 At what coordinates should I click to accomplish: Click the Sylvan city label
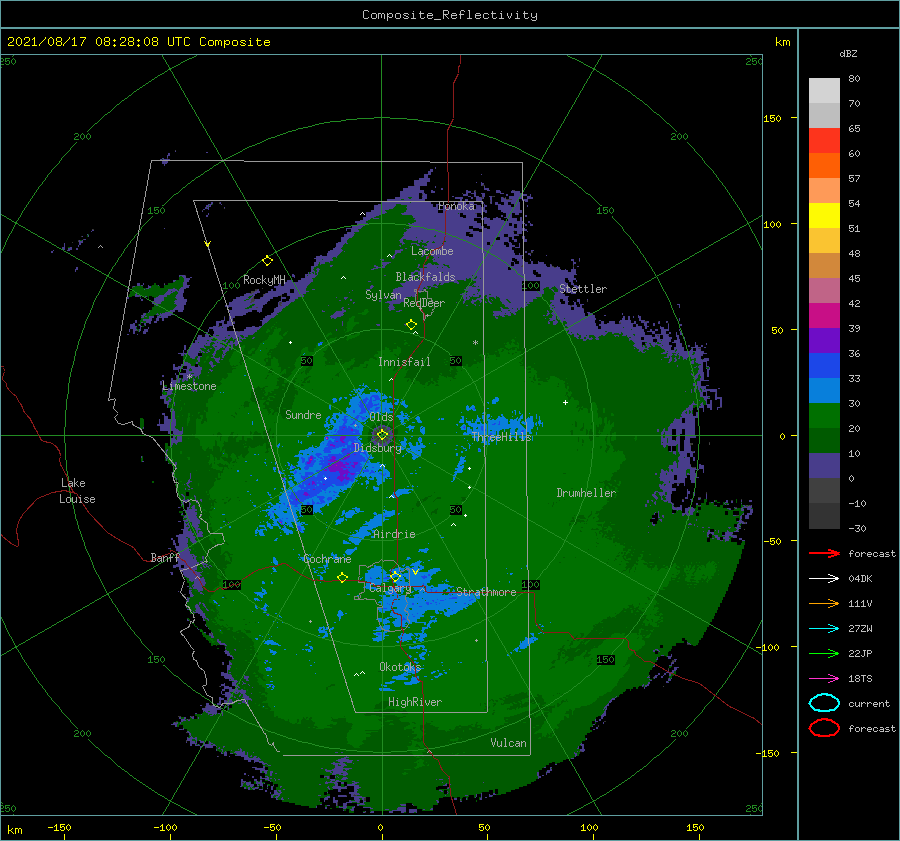[x=383, y=295]
